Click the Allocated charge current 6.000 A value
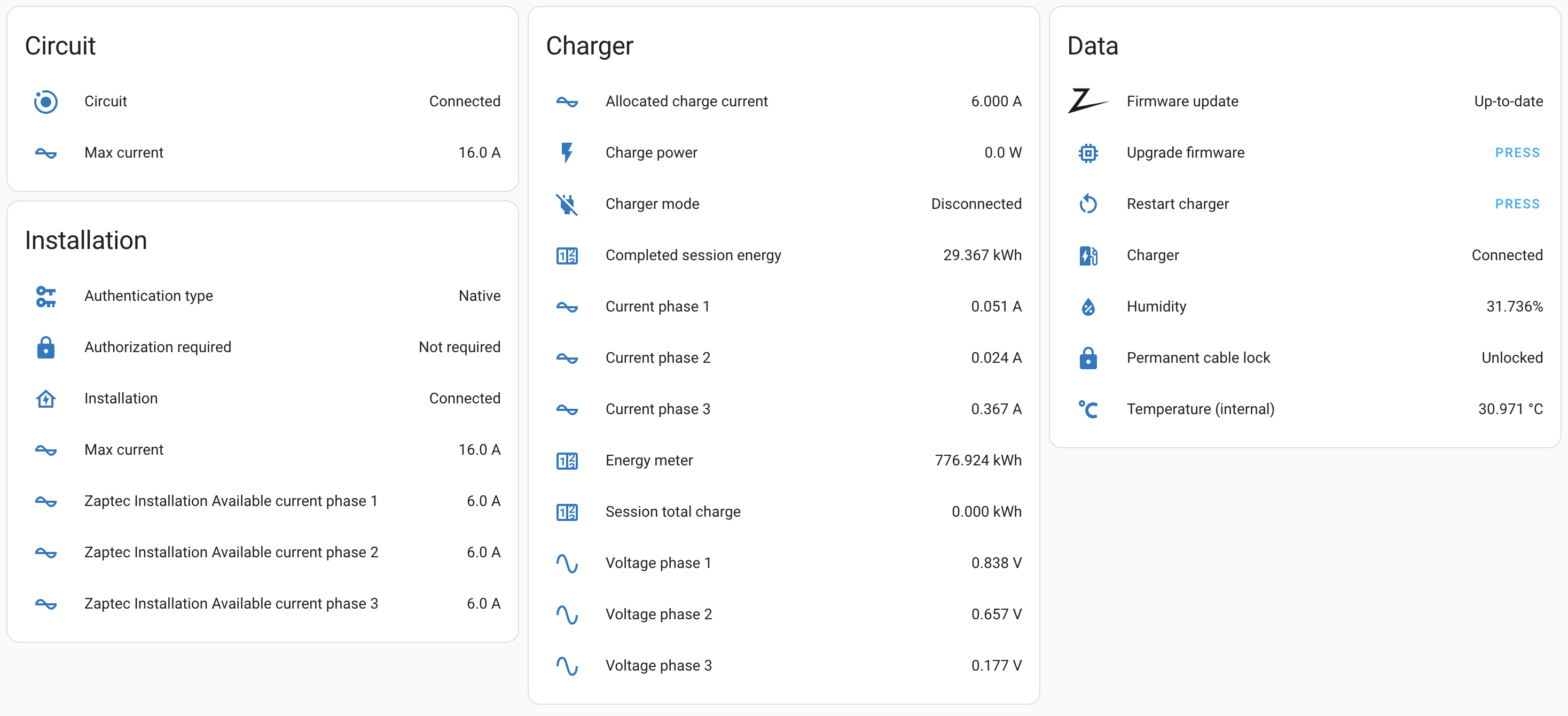 point(996,101)
